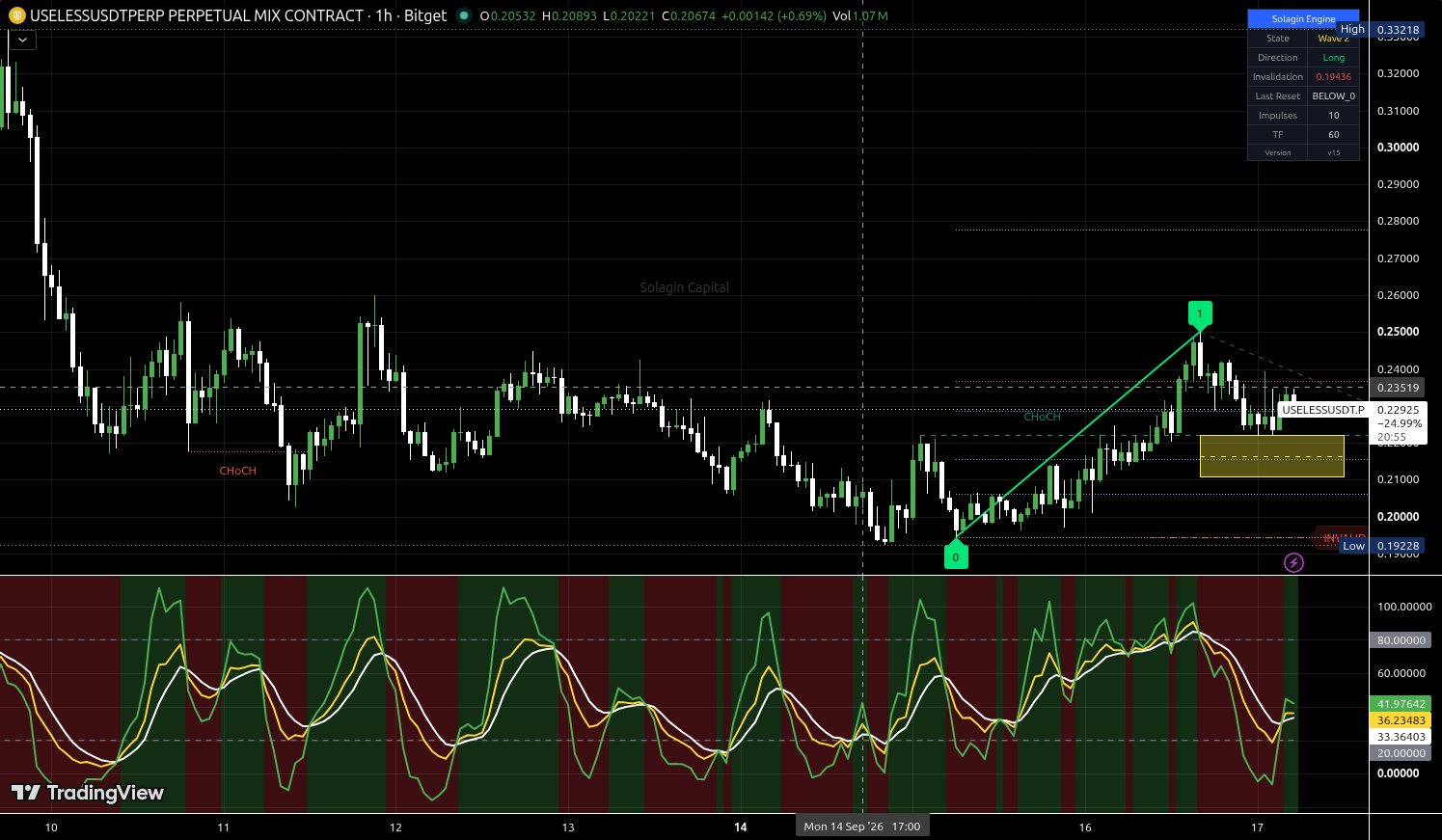1442x840 pixels.
Task: Click date 12 on the time axis
Action: (395, 827)
